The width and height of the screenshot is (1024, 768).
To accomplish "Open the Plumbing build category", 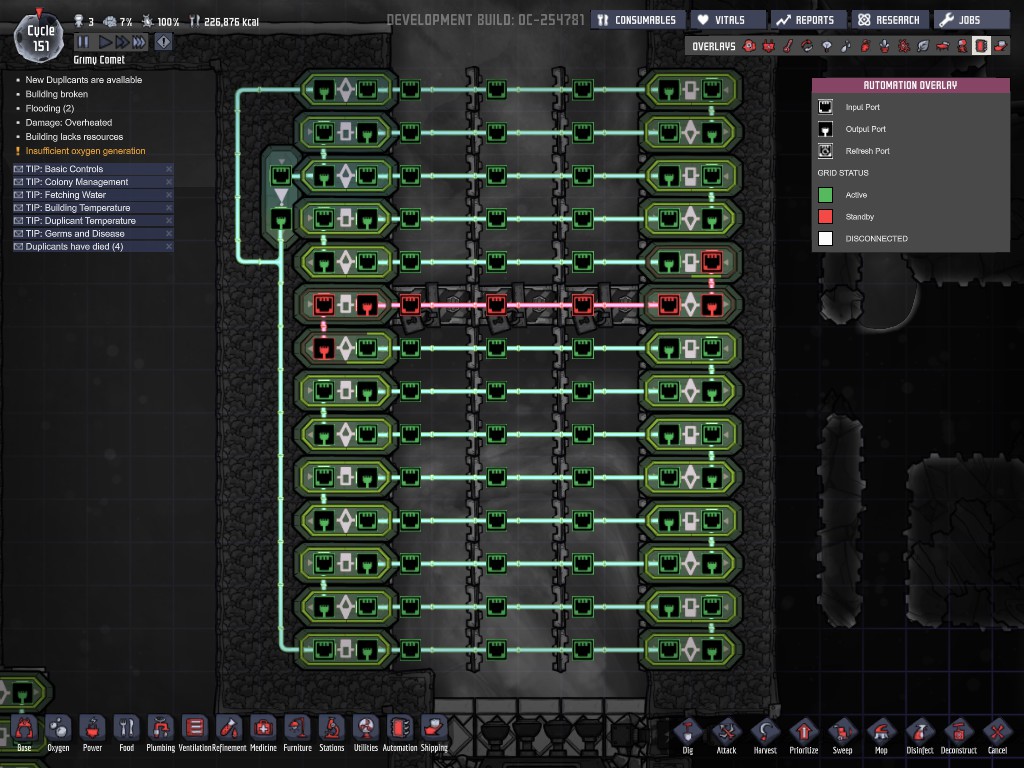I will (x=160, y=730).
